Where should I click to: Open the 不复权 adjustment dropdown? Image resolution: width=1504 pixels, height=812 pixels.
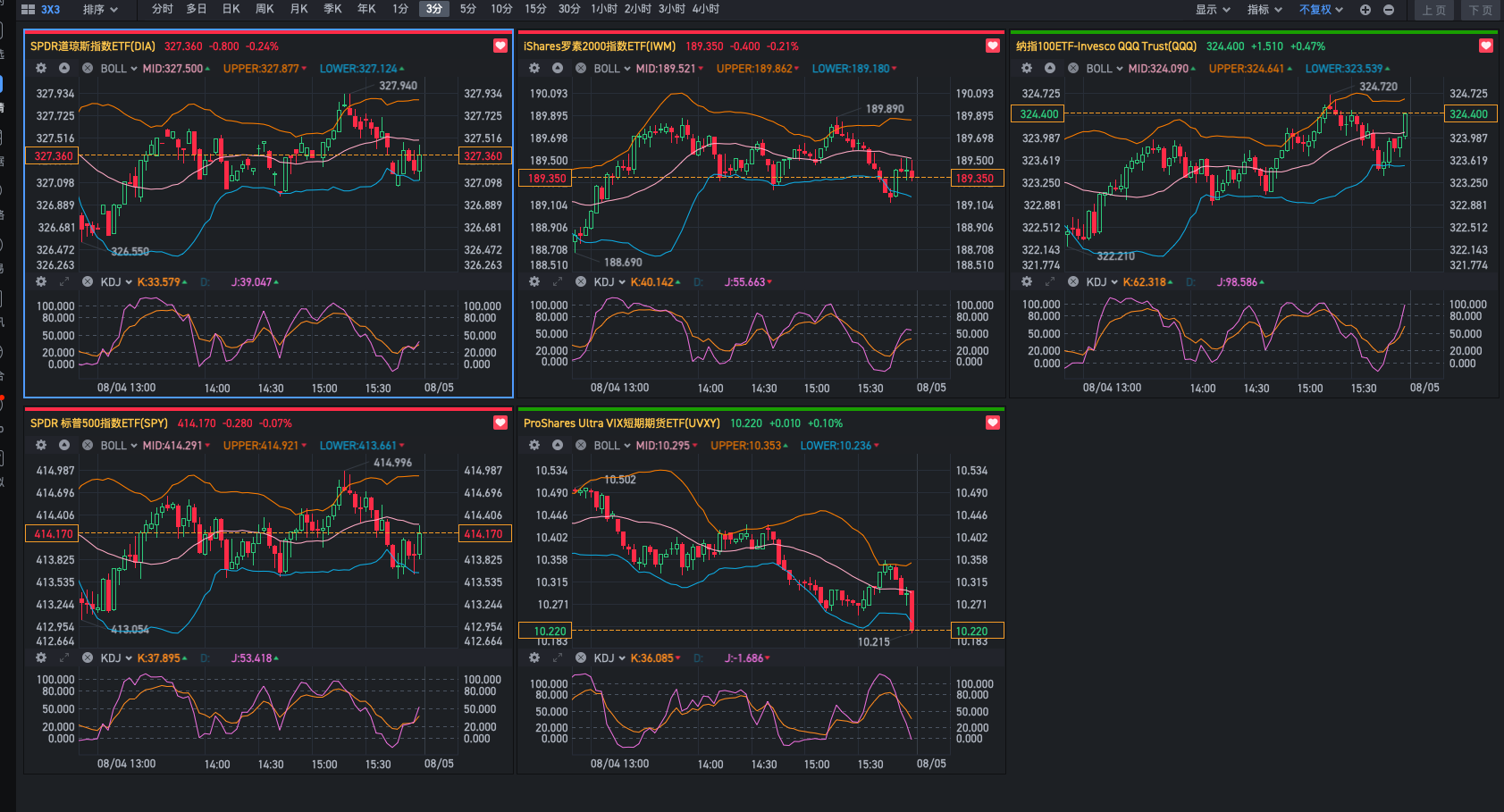pyautogui.click(x=1321, y=10)
